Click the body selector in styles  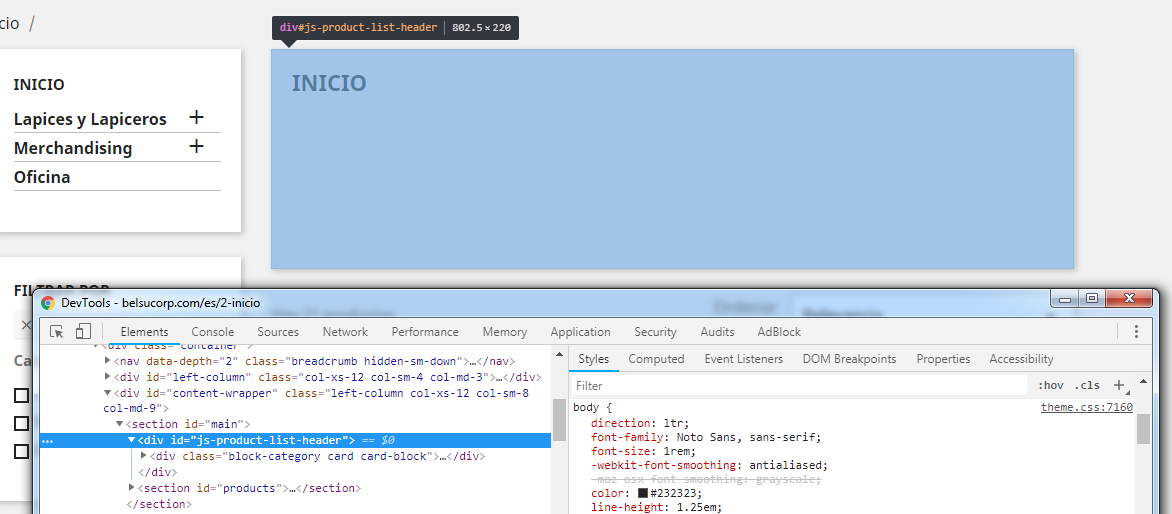[587, 408]
